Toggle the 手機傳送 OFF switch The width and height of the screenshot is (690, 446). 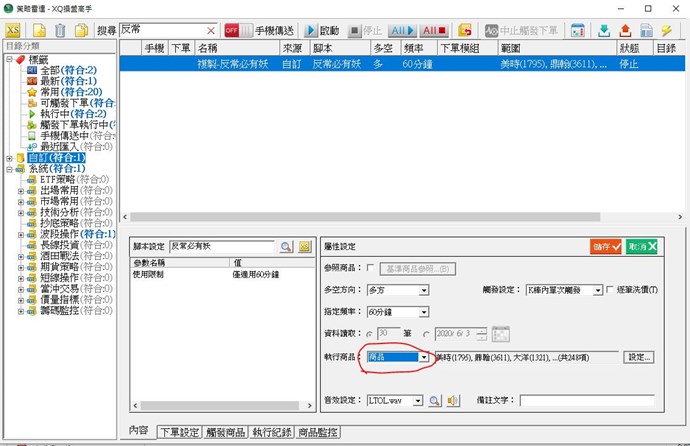point(238,30)
